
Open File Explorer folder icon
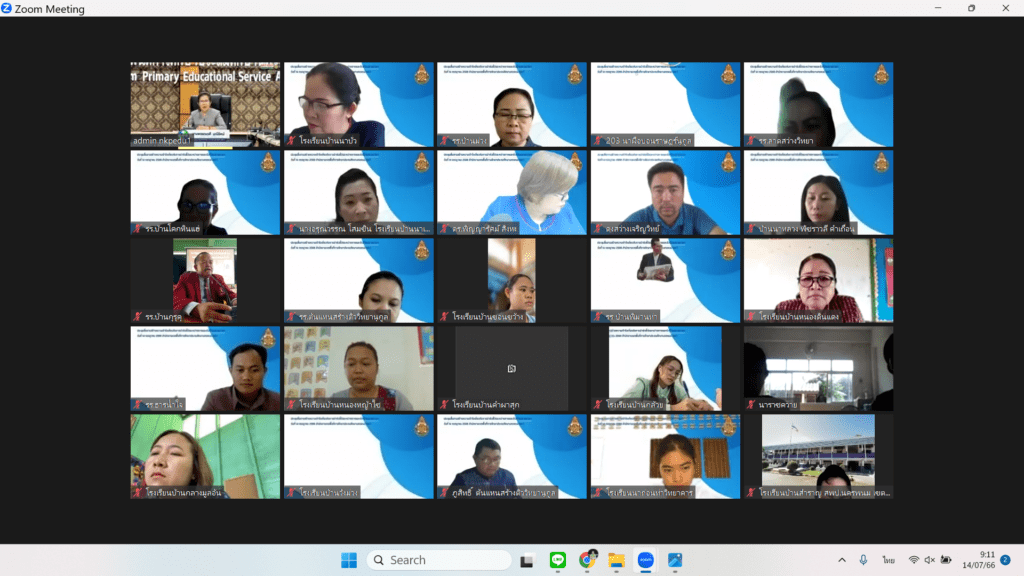[x=616, y=560]
